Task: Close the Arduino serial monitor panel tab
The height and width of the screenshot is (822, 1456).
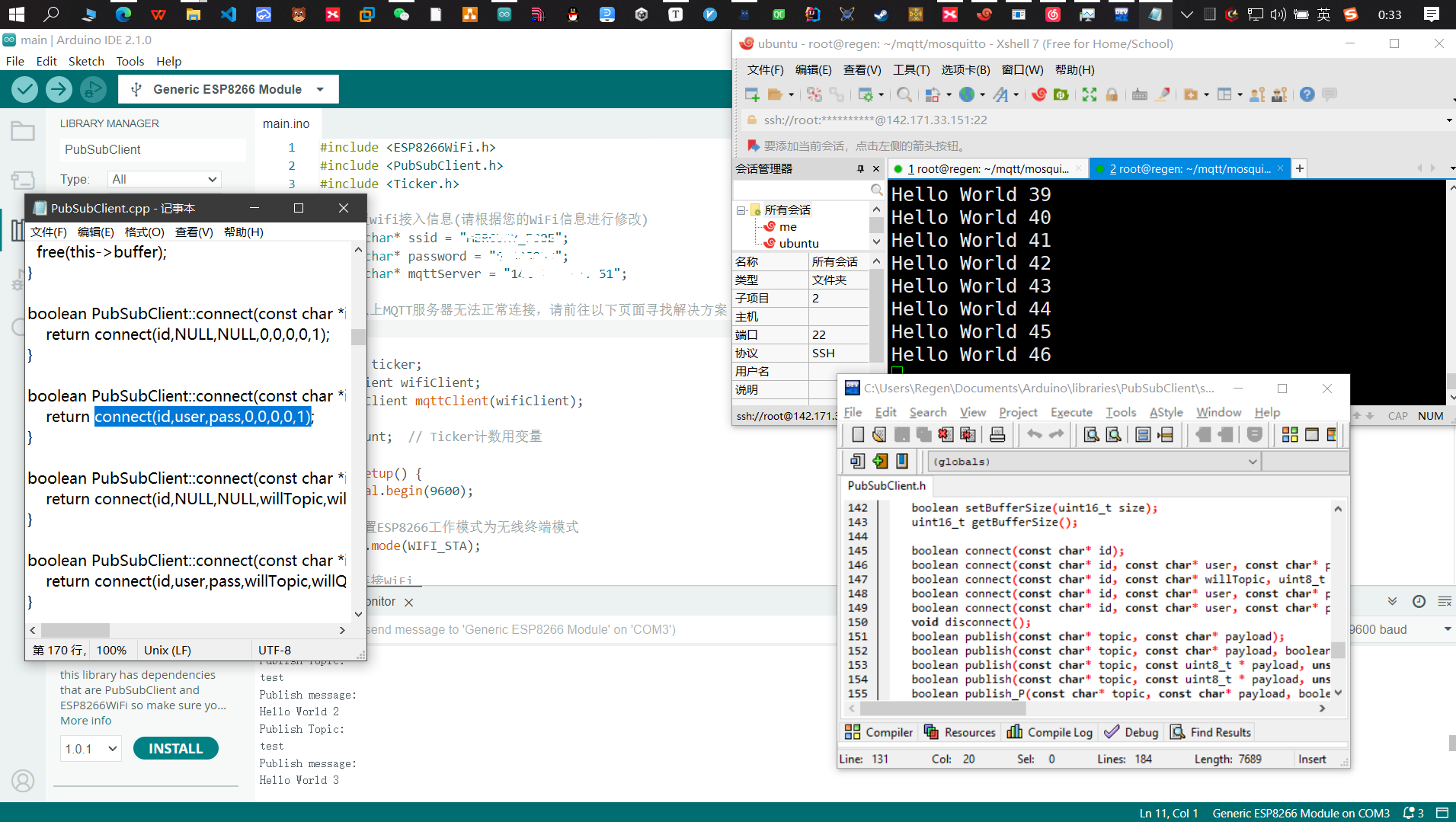Action: (x=409, y=603)
